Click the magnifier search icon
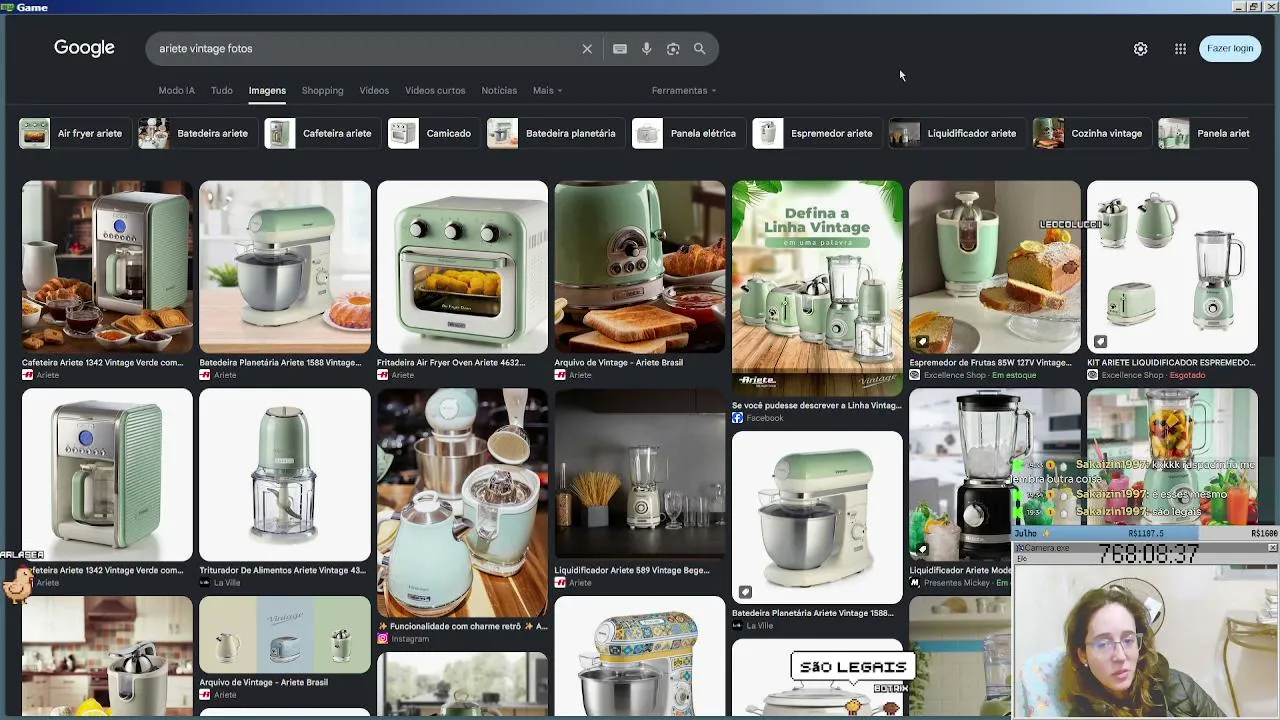This screenshot has width=1280, height=720. (700, 49)
